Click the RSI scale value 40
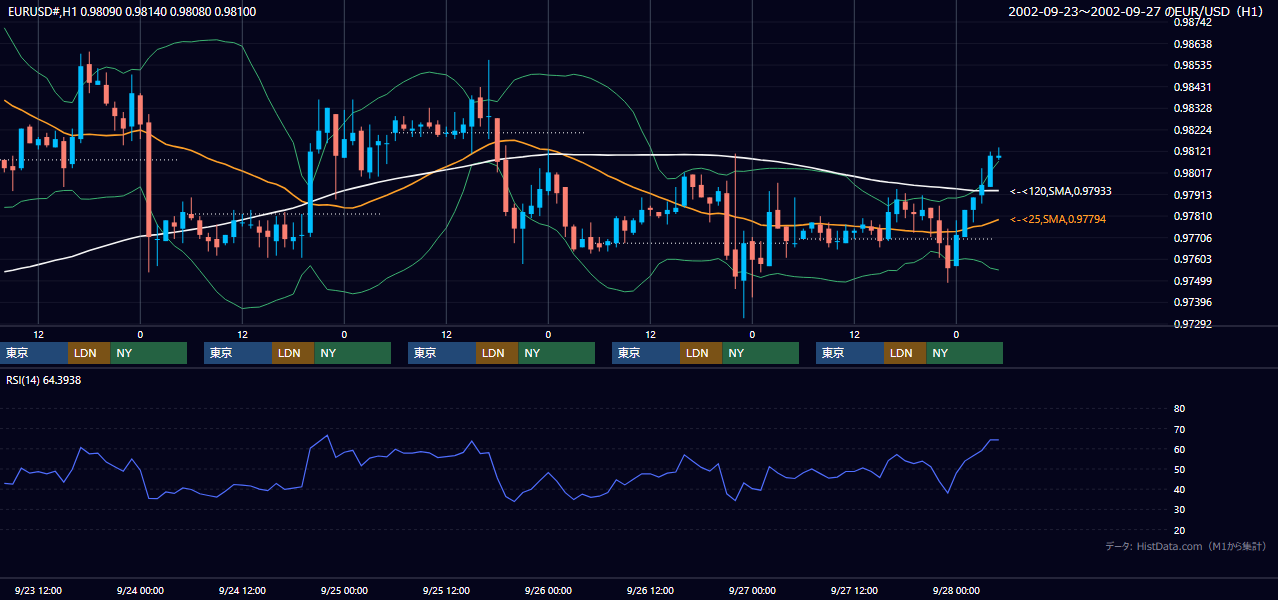Viewport: 1278px width, 600px height. pos(1179,489)
